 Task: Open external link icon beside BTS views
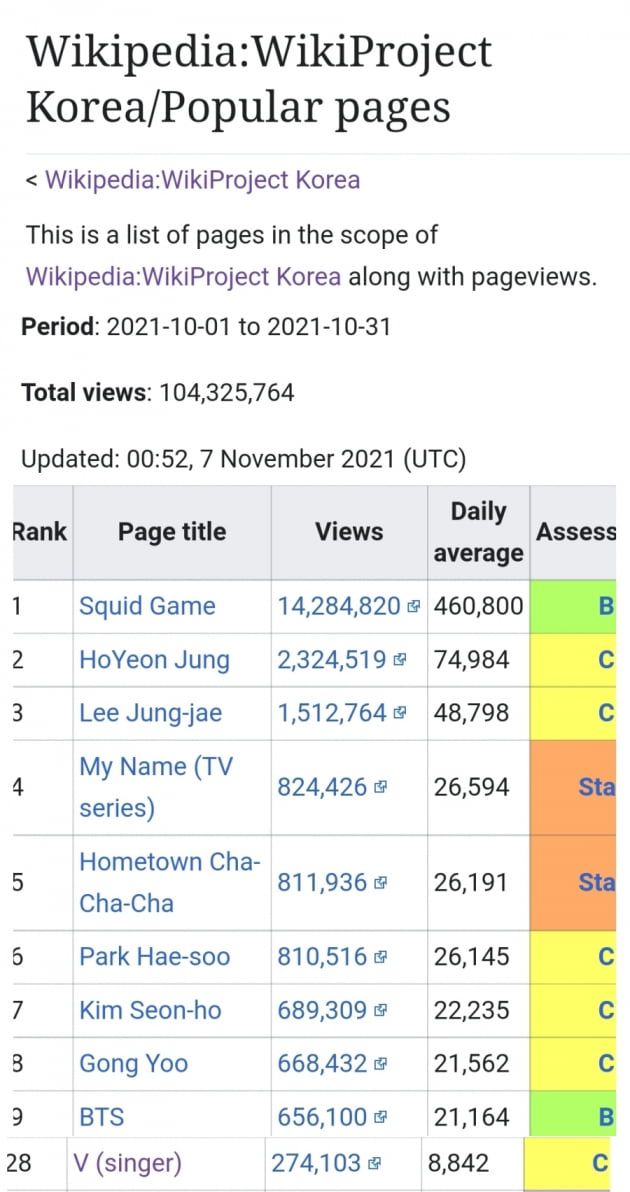[x=380, y=1117]
